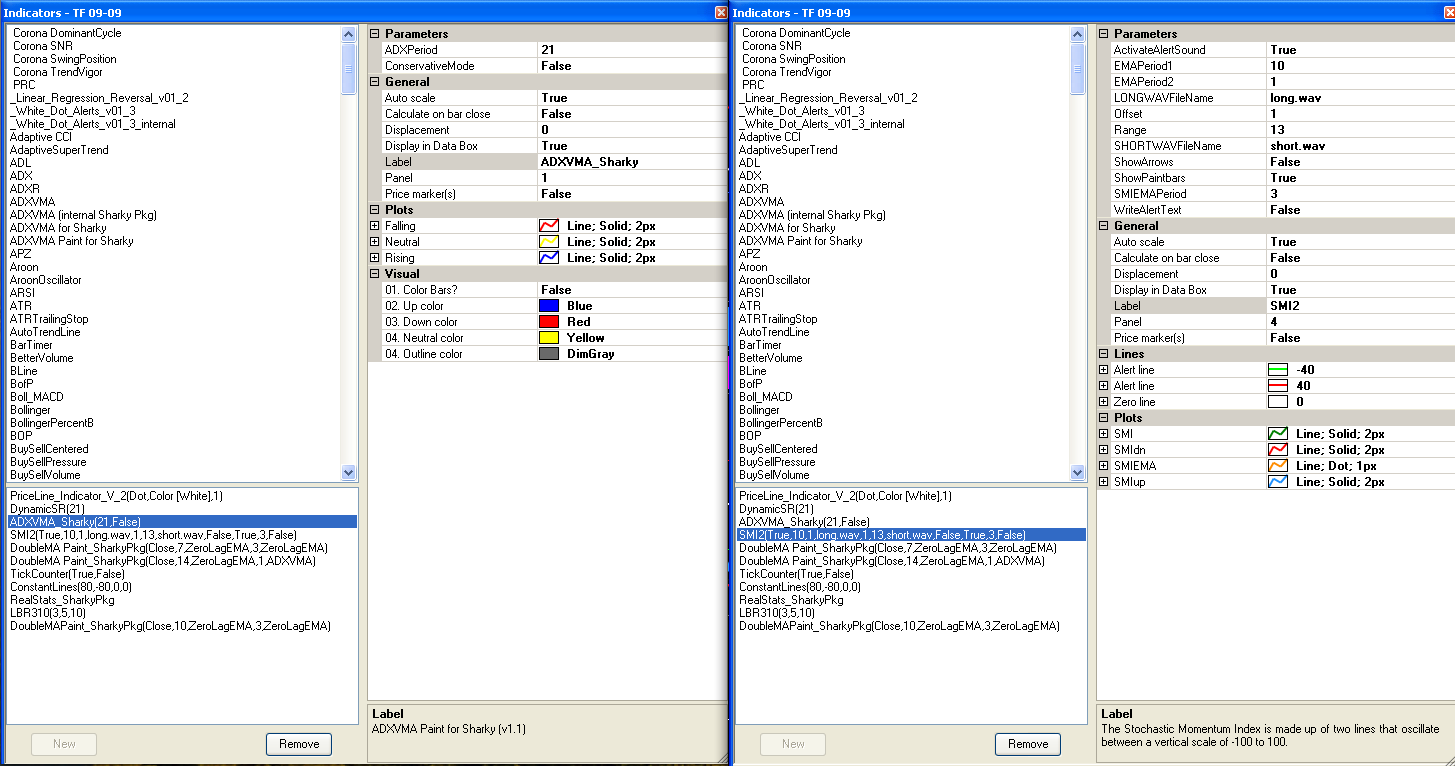Expand the SMIEMA plot entry
The width and height of the screenshot is (1455, 766).
pos(1104,466)
